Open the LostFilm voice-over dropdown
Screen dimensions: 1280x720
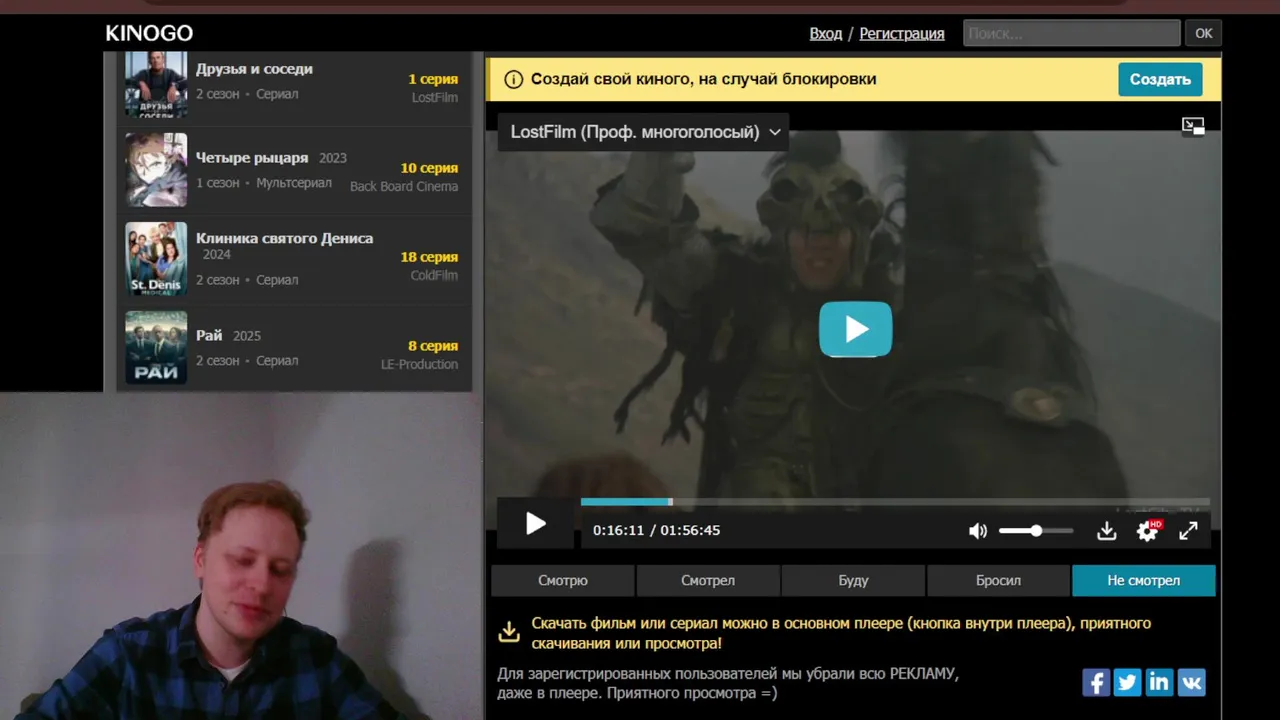click(643, 132)
